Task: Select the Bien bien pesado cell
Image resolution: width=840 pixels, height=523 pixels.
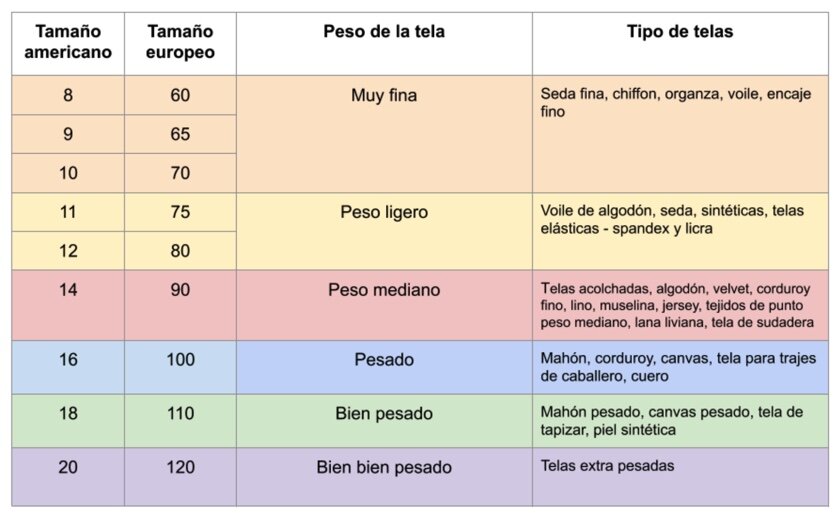Action: [x=384, y=477]
